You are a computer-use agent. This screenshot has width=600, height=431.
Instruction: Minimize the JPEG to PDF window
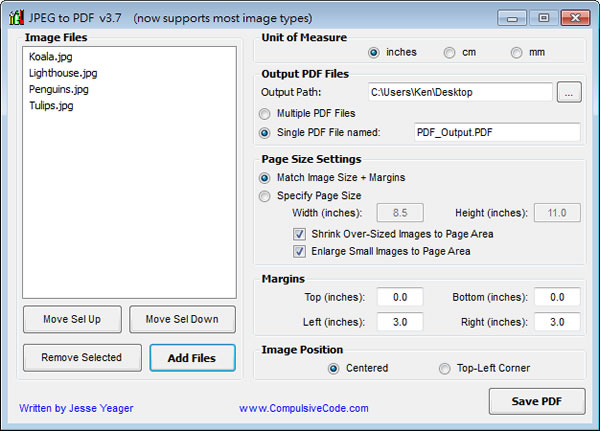pyautogui.click(x=512, y=18)
